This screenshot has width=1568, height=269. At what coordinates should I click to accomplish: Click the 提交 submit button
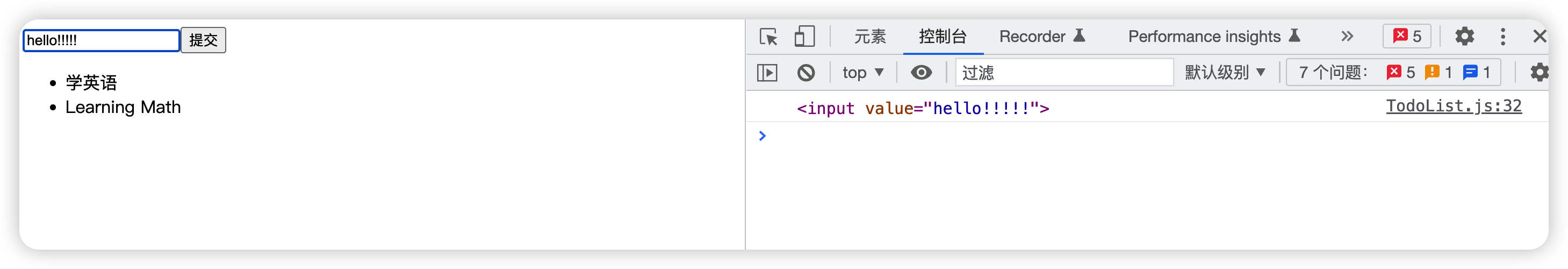point(203,40)
